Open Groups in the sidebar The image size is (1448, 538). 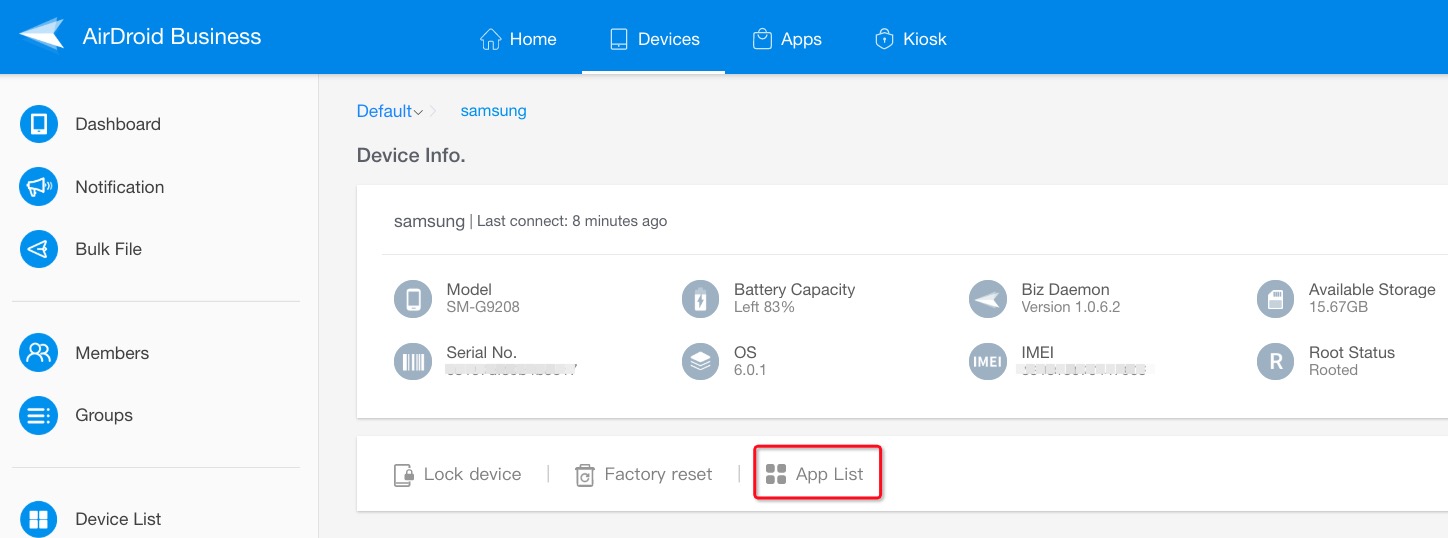pyautogui.click(x=76, y=415)
